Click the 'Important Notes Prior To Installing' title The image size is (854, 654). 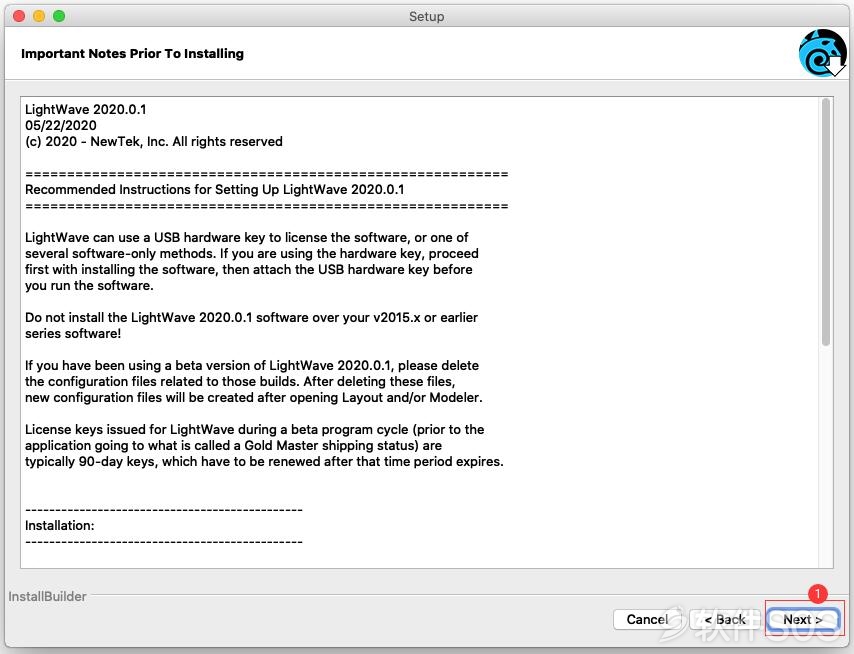[132, 53]
